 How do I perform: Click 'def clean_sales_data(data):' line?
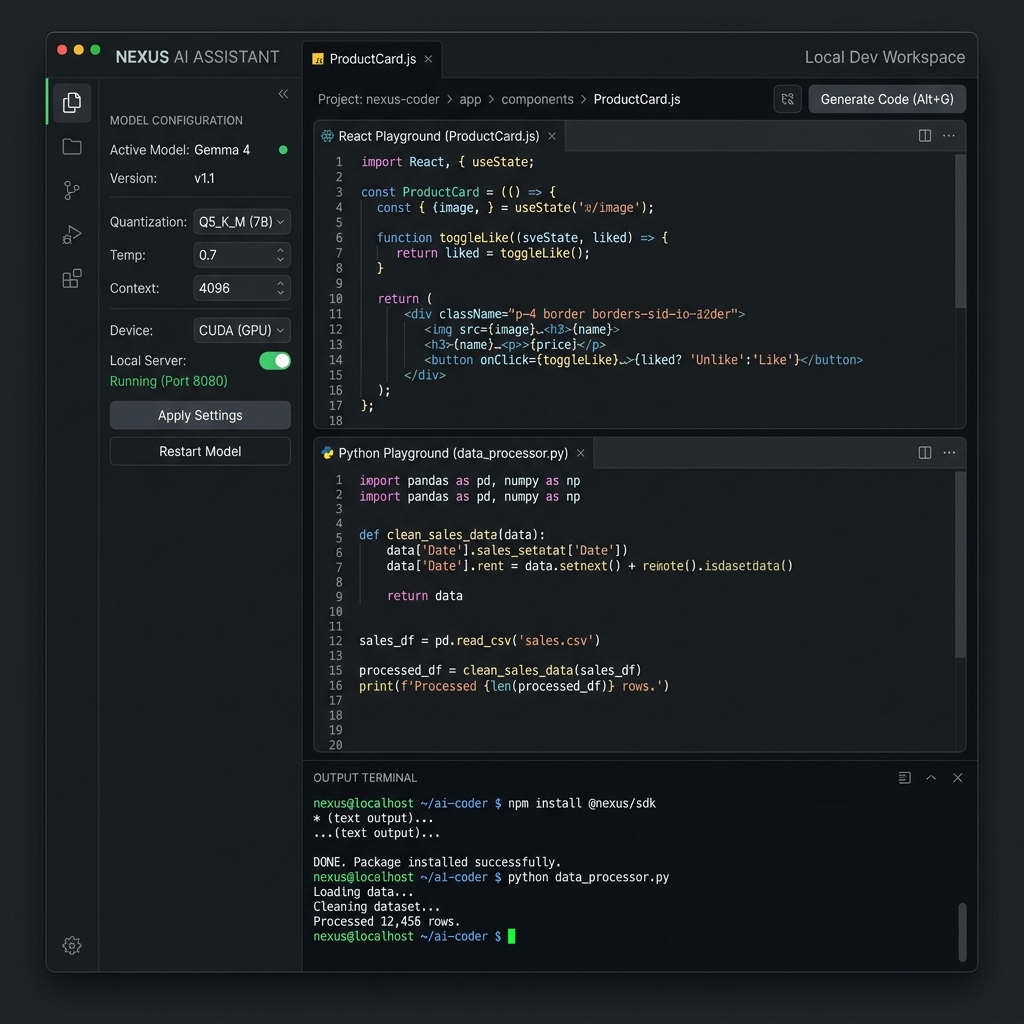click(x=452, y=535)
